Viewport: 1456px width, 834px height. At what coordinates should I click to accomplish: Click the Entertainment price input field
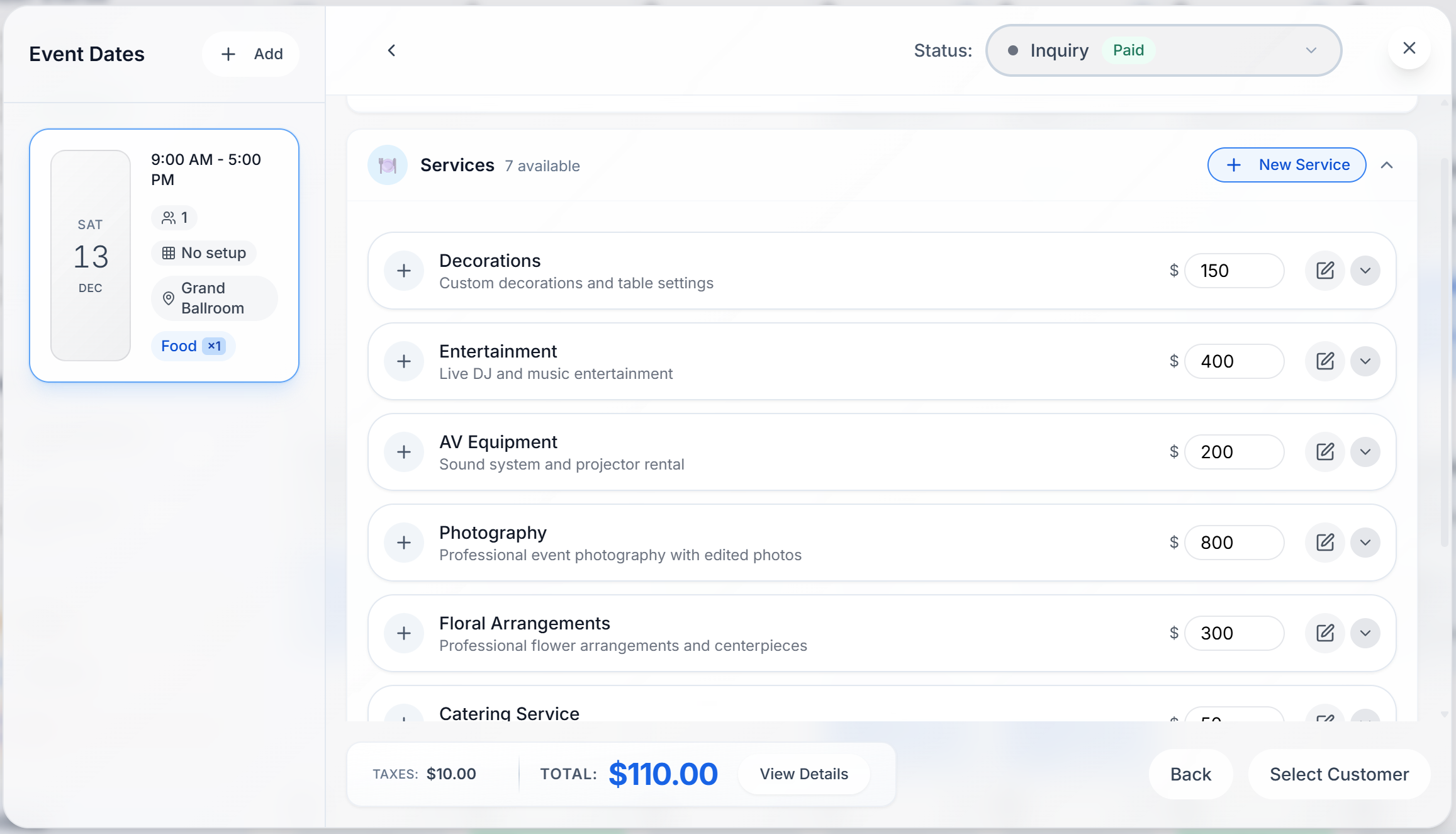click(x=1233, y=361)
